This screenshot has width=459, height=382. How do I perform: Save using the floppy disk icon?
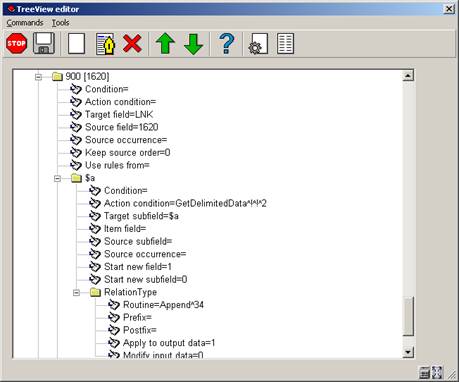tap(44, 43)
